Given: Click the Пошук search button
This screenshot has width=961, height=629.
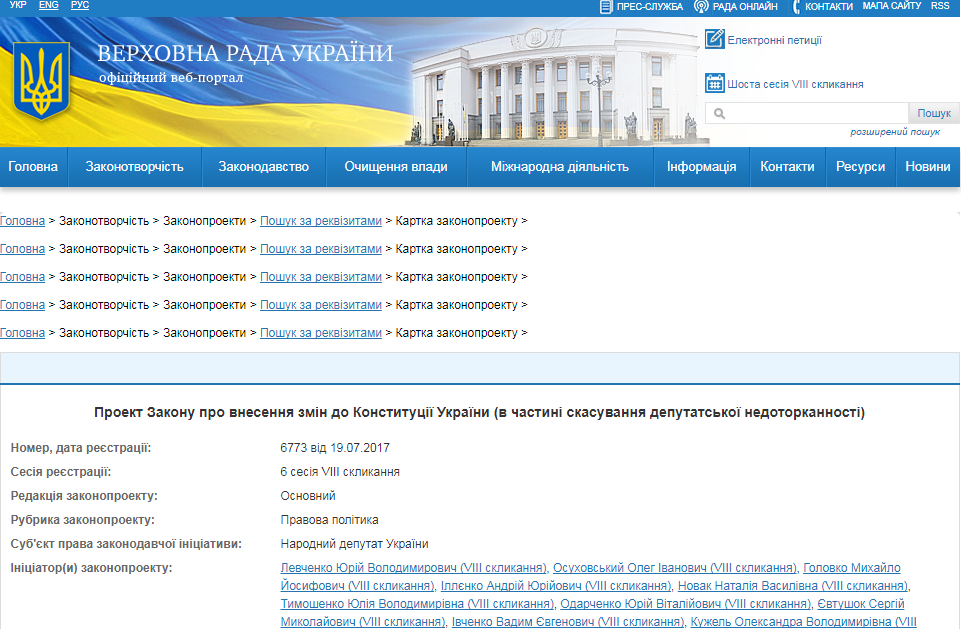Looking at the screenshot, I should pos(933,113).
